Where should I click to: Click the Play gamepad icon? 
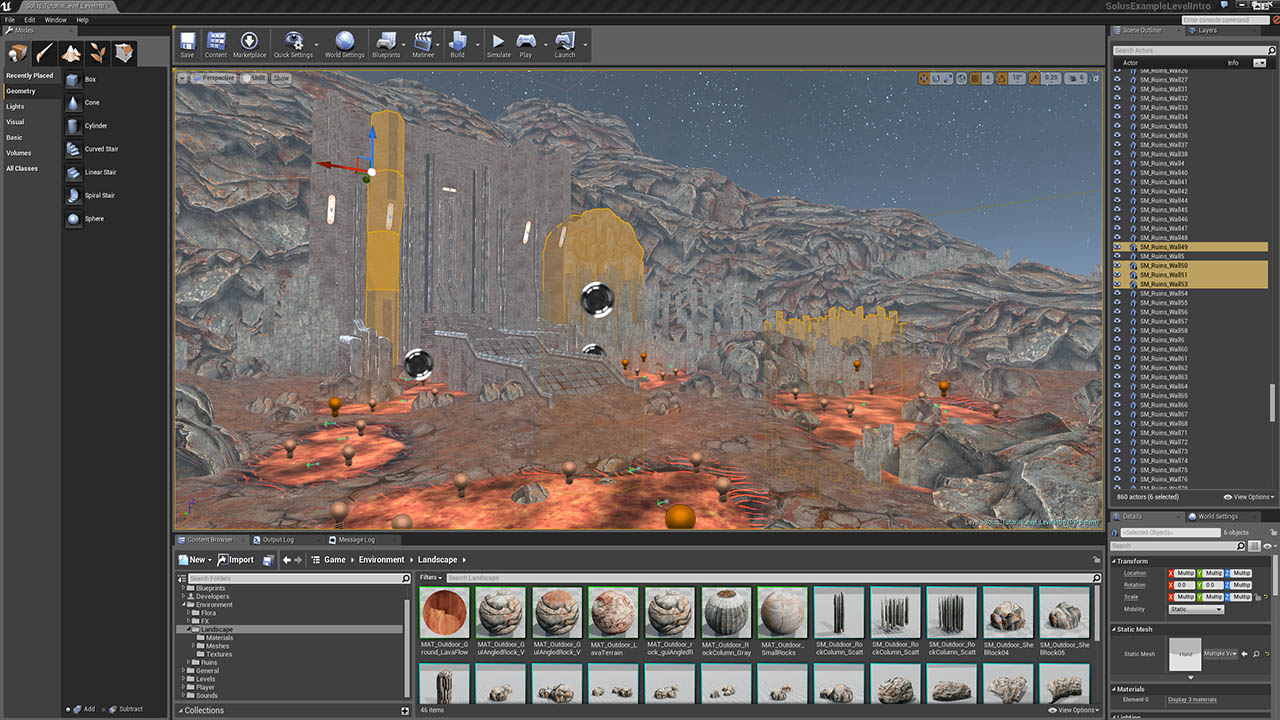(x=526, y=44)
